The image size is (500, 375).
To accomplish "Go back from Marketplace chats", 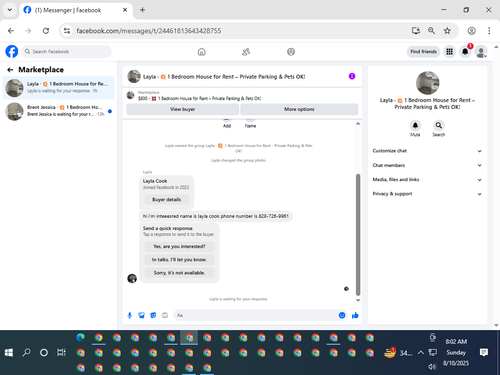I will [10, 70].
